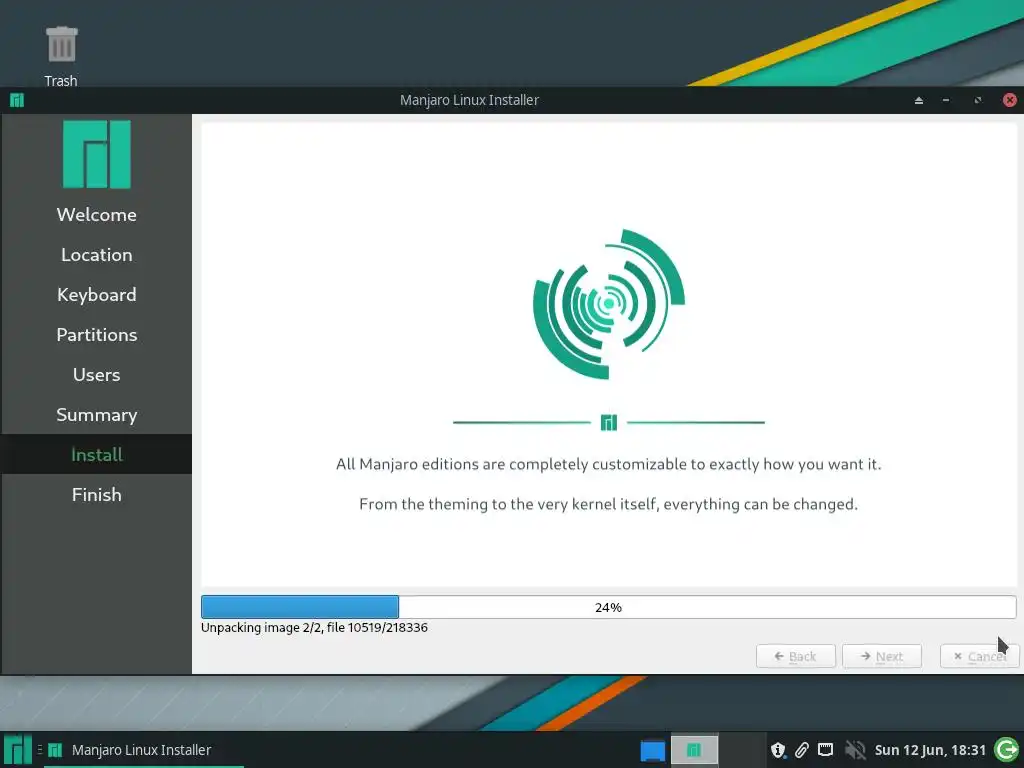Image resolution: width=1024 pixels, height=768 pixels.
Task: Open the network connection tray icon
Action: tap(826, 749)
